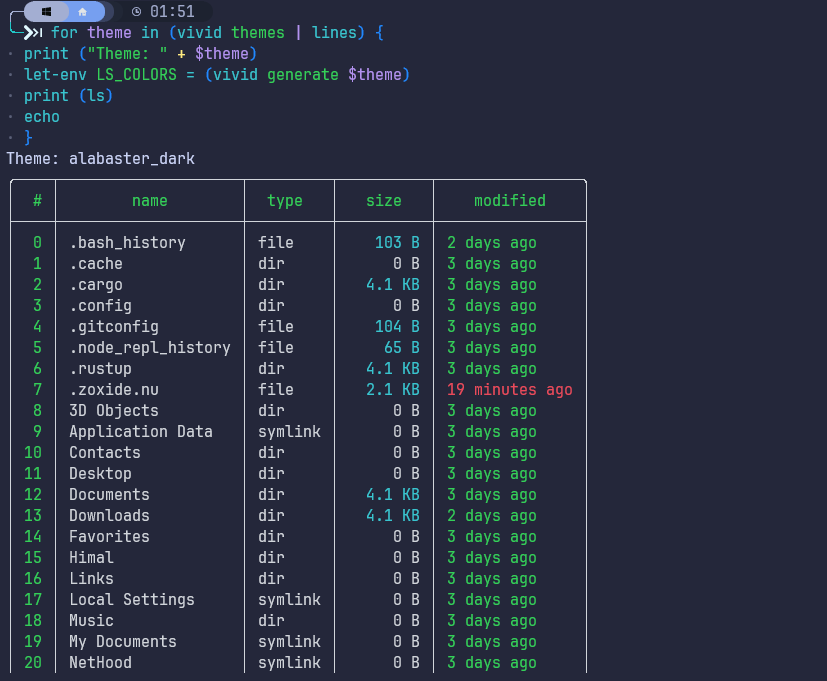The height and width of the screenshot is (681, 827).
Task: Click the alabaster_dark theme name text
Action: click(130, 158)
